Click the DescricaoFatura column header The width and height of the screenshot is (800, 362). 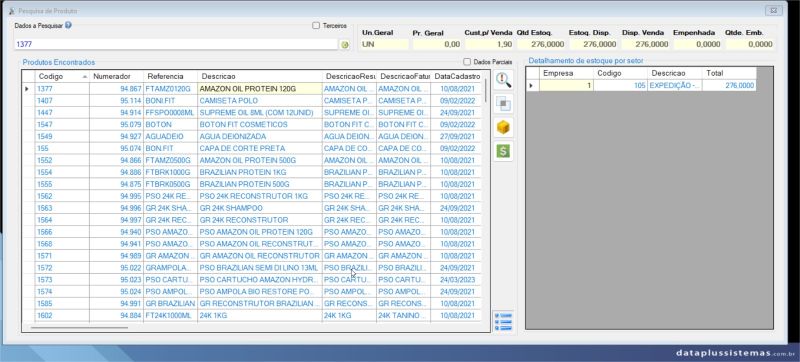tap(404, 76)
